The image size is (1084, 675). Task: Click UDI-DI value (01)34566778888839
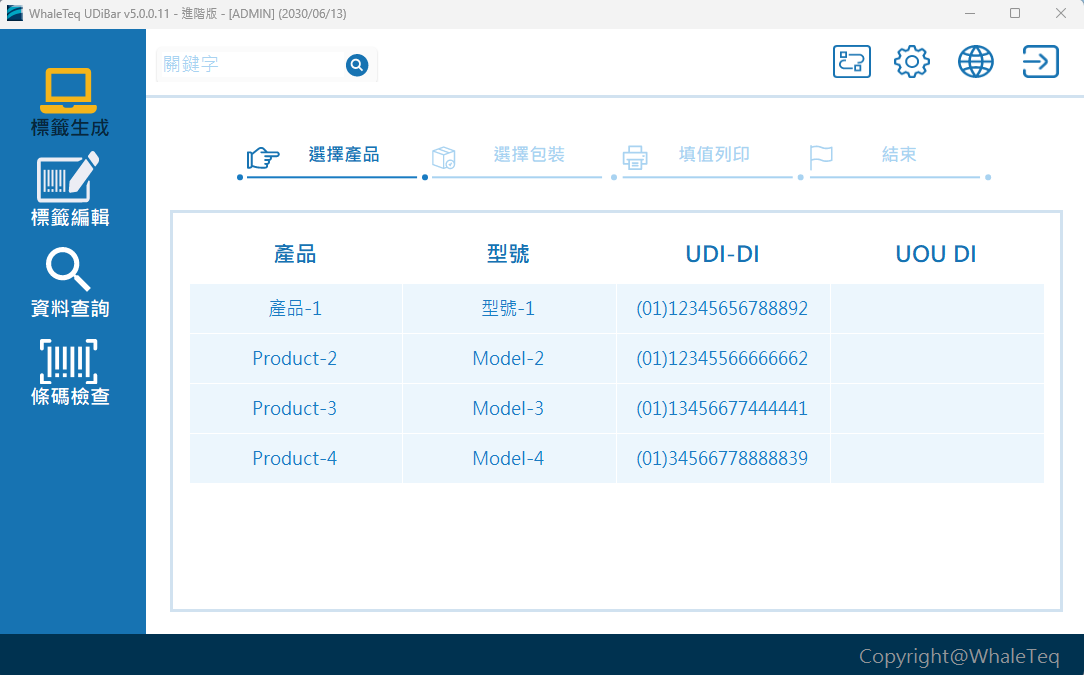click(722, 458)
